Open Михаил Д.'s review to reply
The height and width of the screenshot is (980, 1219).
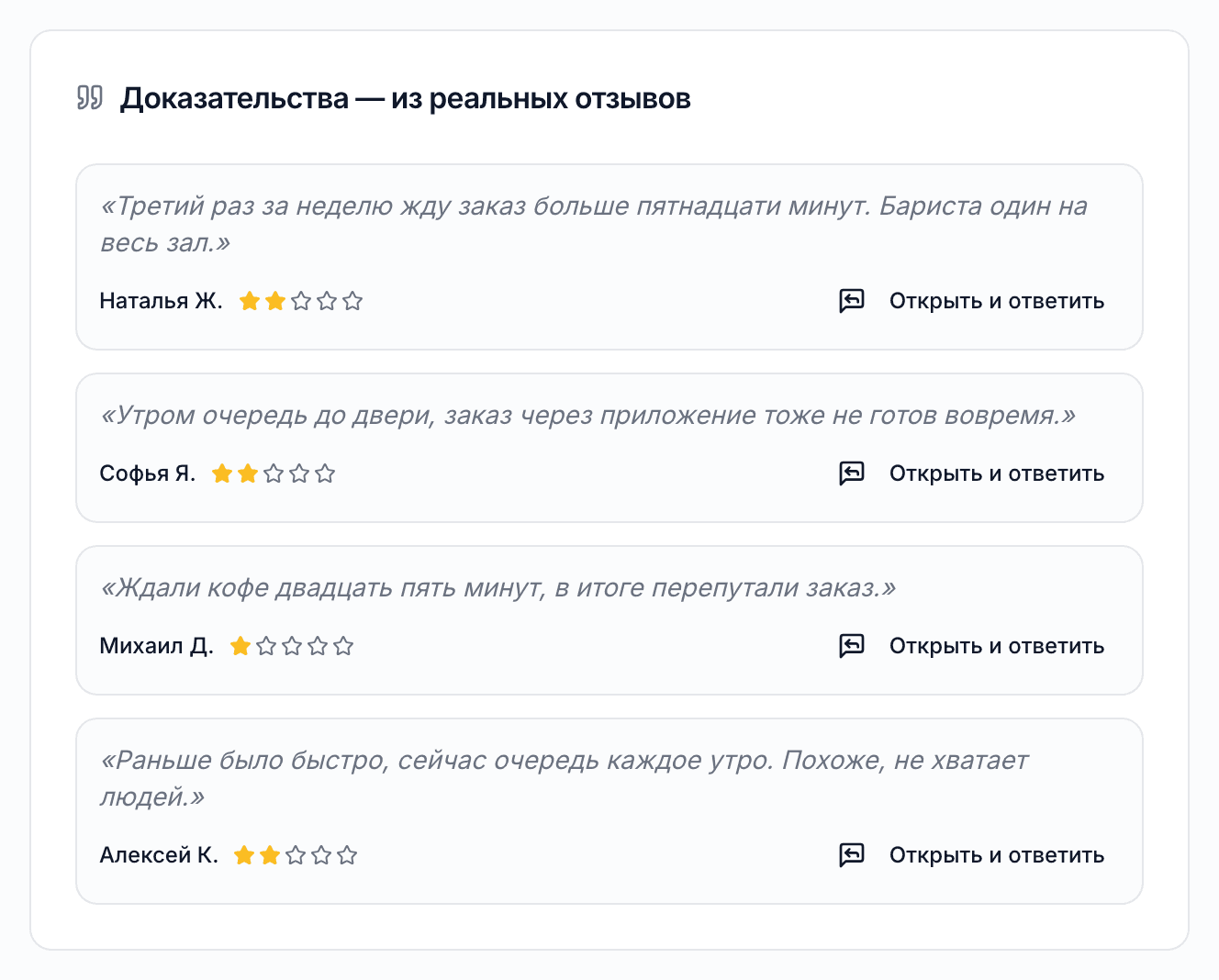click(x=972, y=646)
